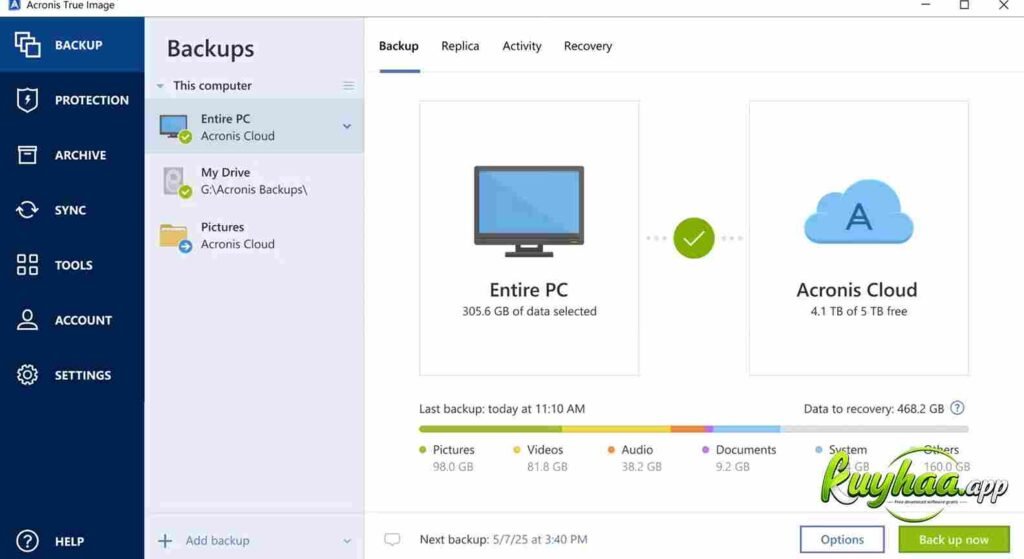1024x559 pixels.
Task: Expand the Entire PC backup chevron
Action: tap(347, 126)
